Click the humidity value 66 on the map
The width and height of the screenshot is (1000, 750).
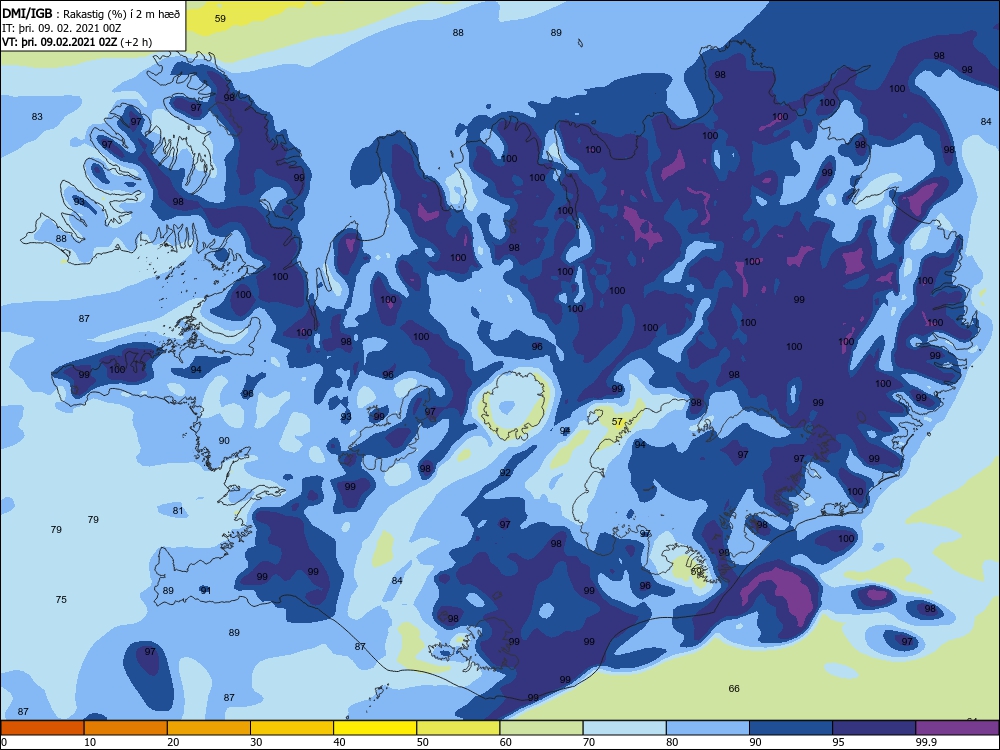734,688
